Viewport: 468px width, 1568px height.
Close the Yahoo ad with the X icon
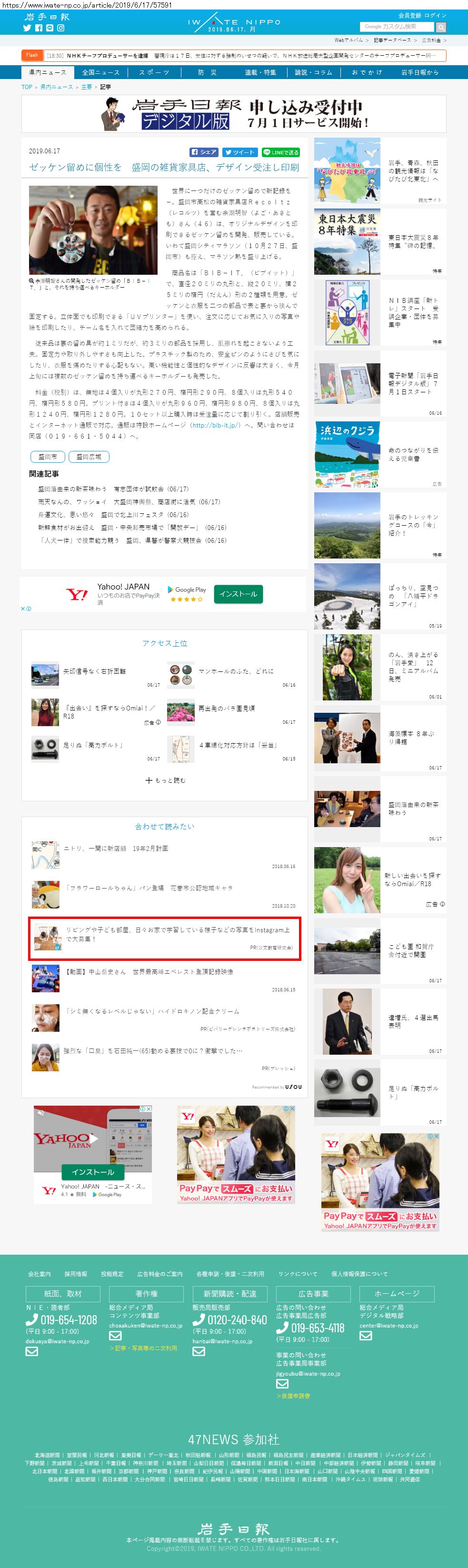[x=23, y=609]
